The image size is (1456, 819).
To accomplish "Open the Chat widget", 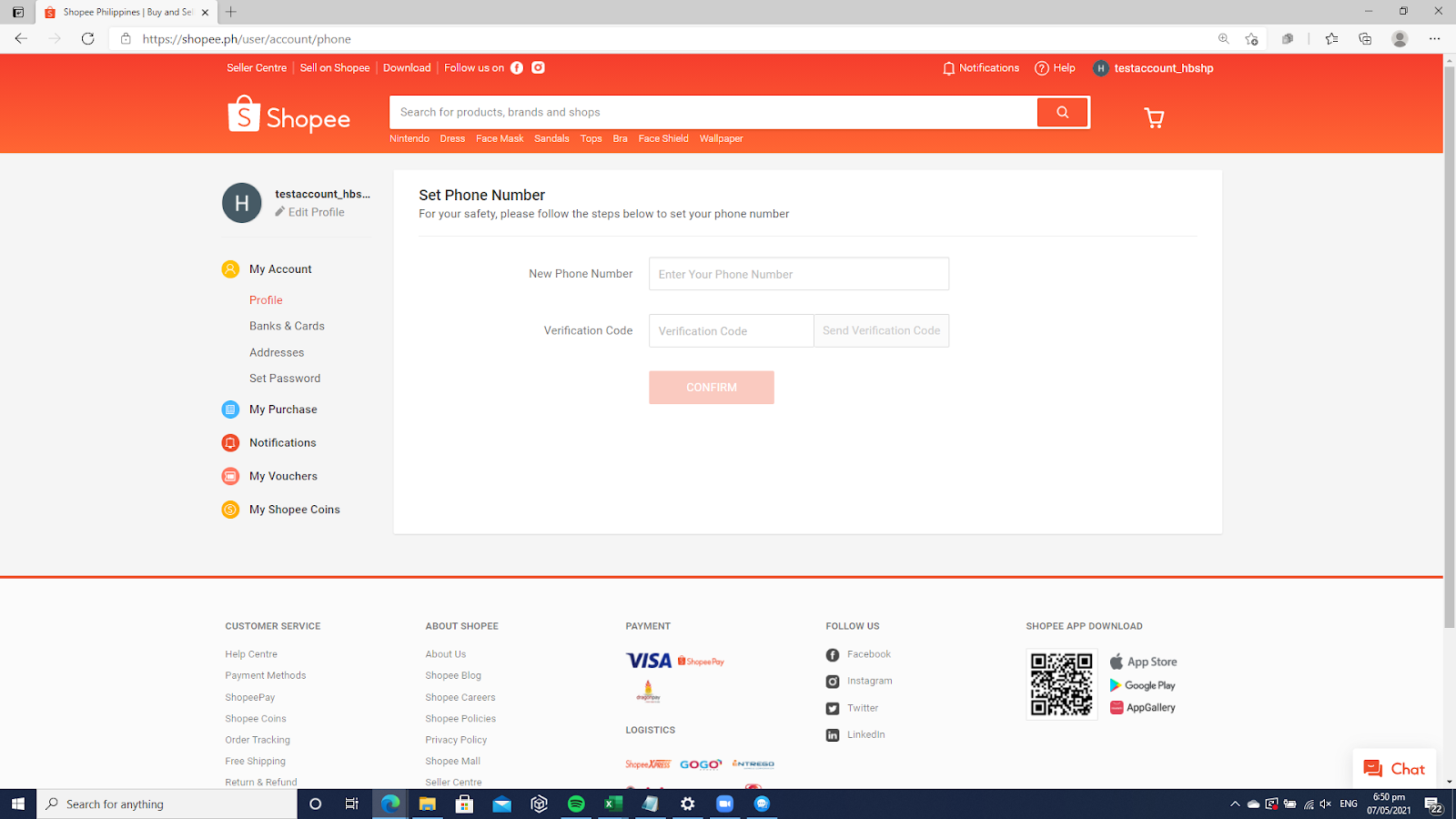I will pyautogui.click(x=1394, y=768).
